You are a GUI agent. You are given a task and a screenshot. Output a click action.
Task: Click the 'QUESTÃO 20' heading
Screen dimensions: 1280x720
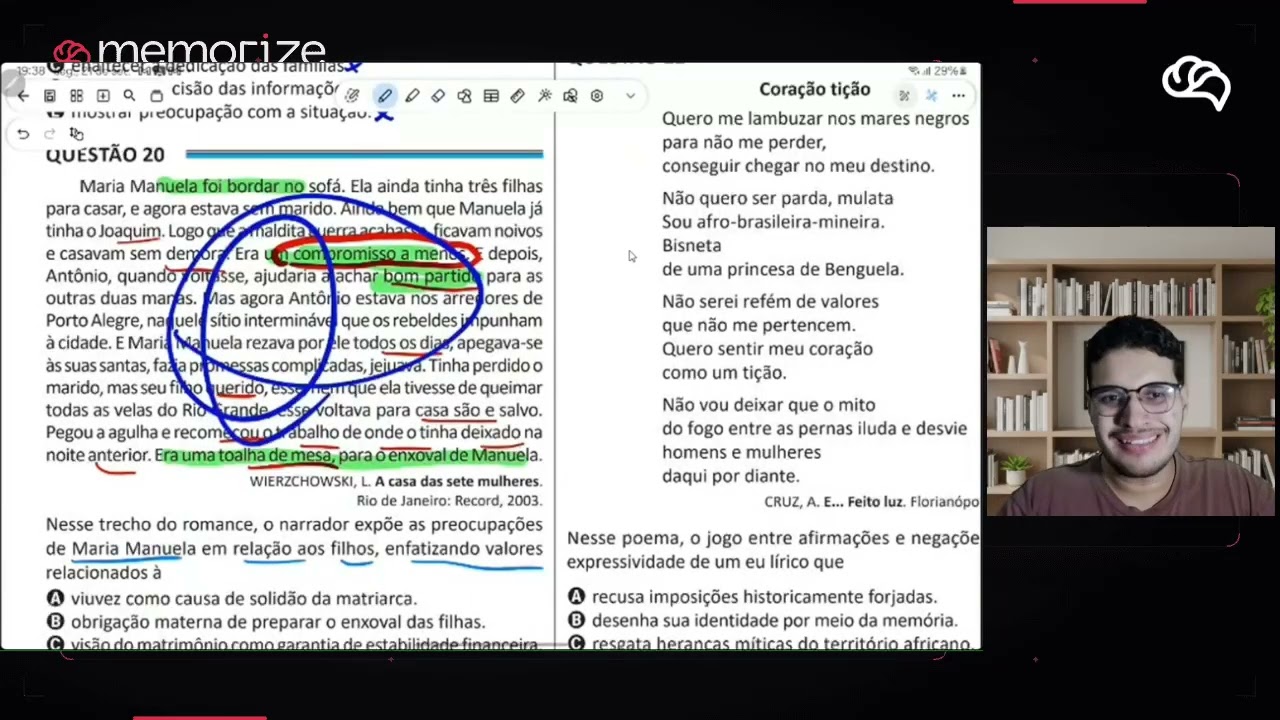(x=105, y=154)
